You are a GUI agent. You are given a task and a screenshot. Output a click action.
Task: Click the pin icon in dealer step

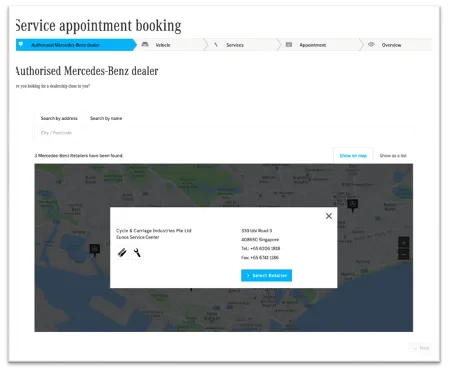point(21,44)
